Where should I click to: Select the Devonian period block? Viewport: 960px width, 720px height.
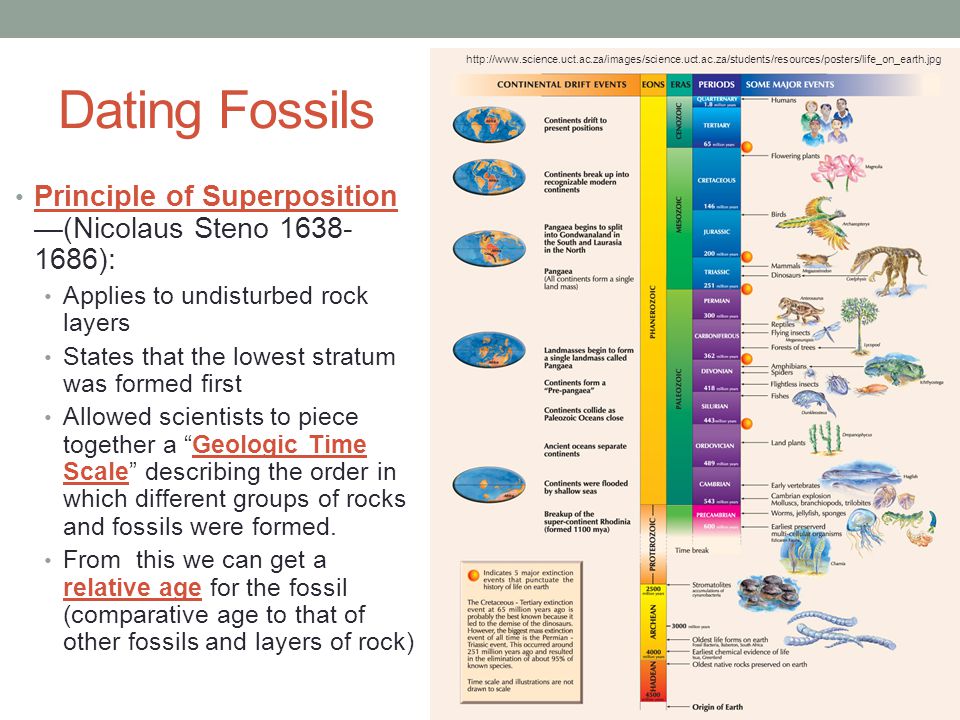[716, 377]
